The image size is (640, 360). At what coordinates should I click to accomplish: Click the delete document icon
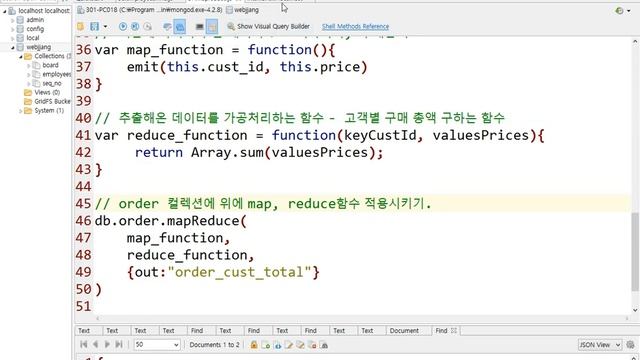(x=313, y=345)
